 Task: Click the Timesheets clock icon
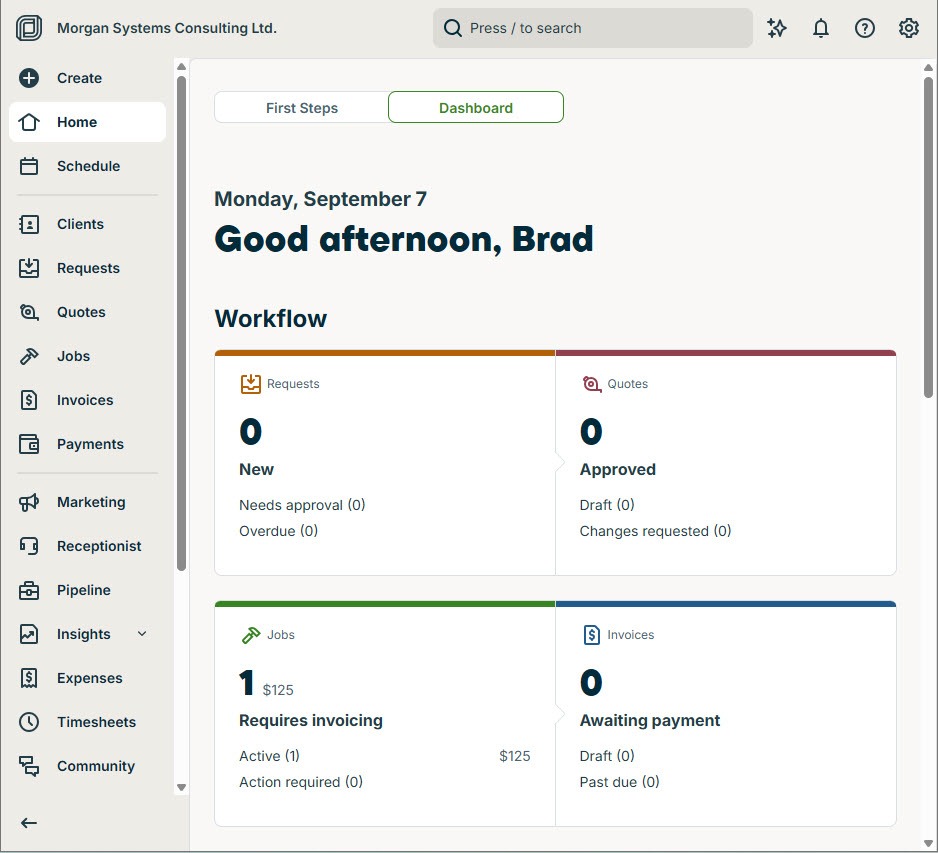[x=29, y=721]
